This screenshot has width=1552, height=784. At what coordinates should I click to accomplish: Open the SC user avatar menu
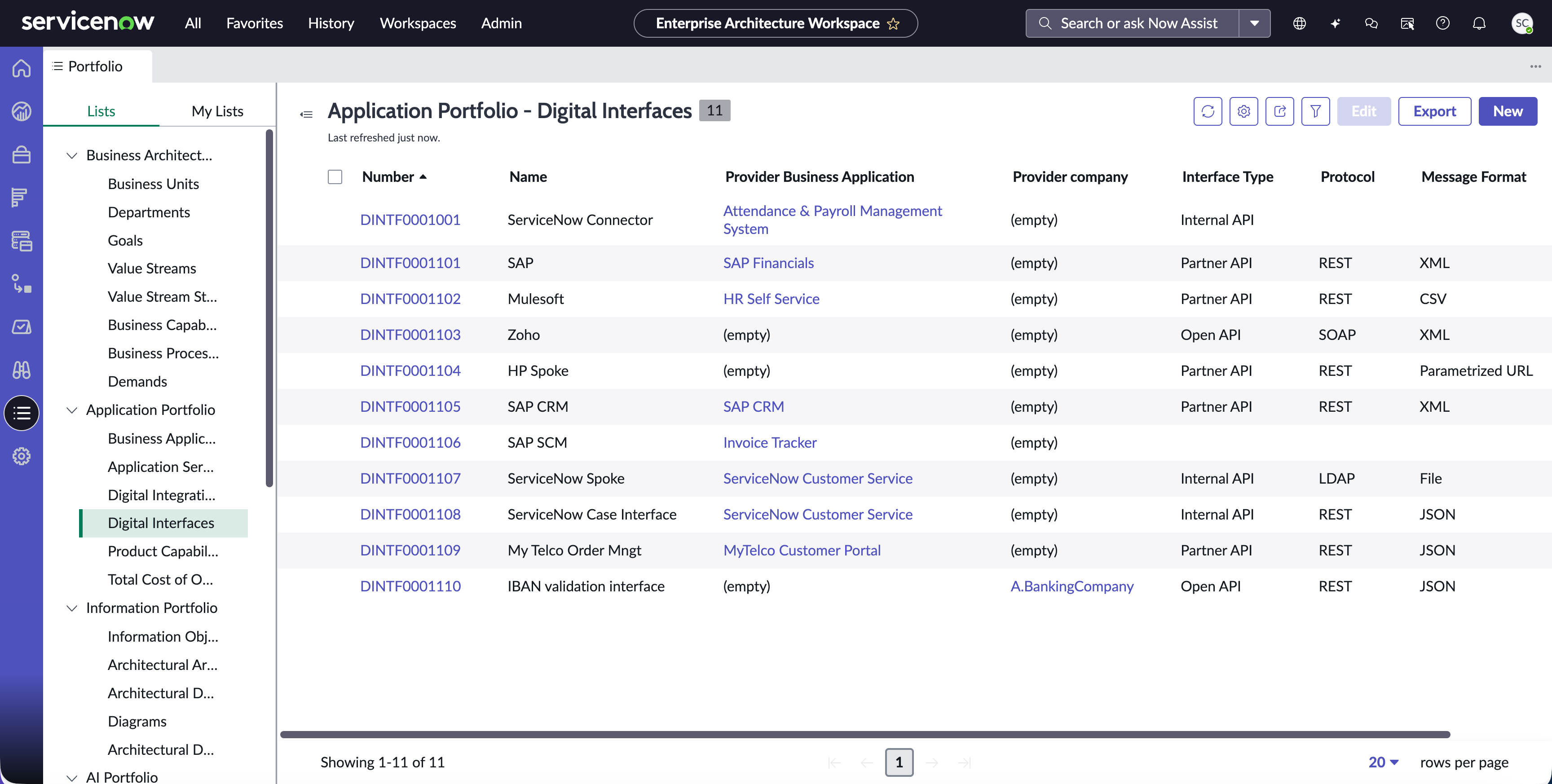click(x=1522, y=23)
